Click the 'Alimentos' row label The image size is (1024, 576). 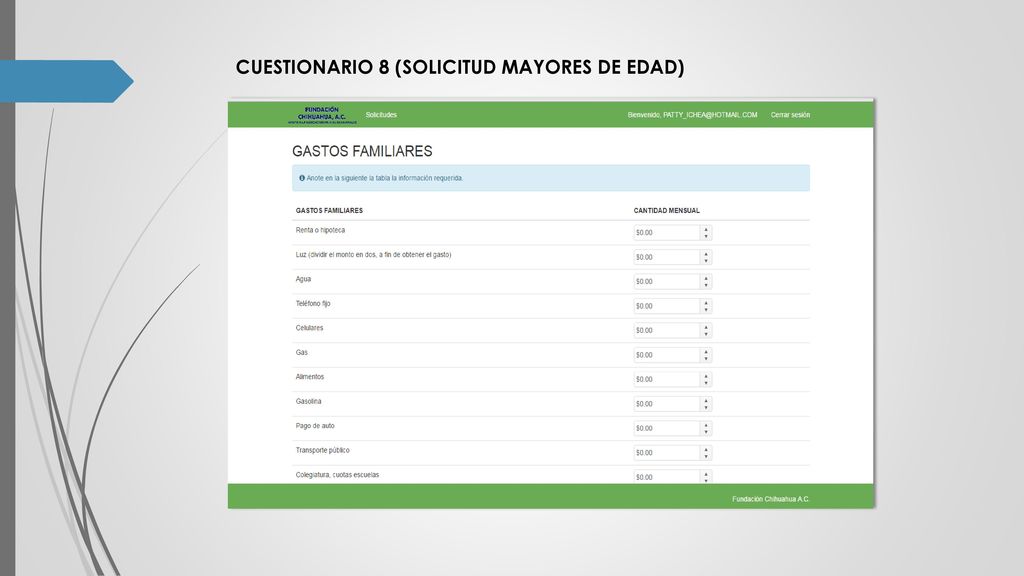[310, 377]
